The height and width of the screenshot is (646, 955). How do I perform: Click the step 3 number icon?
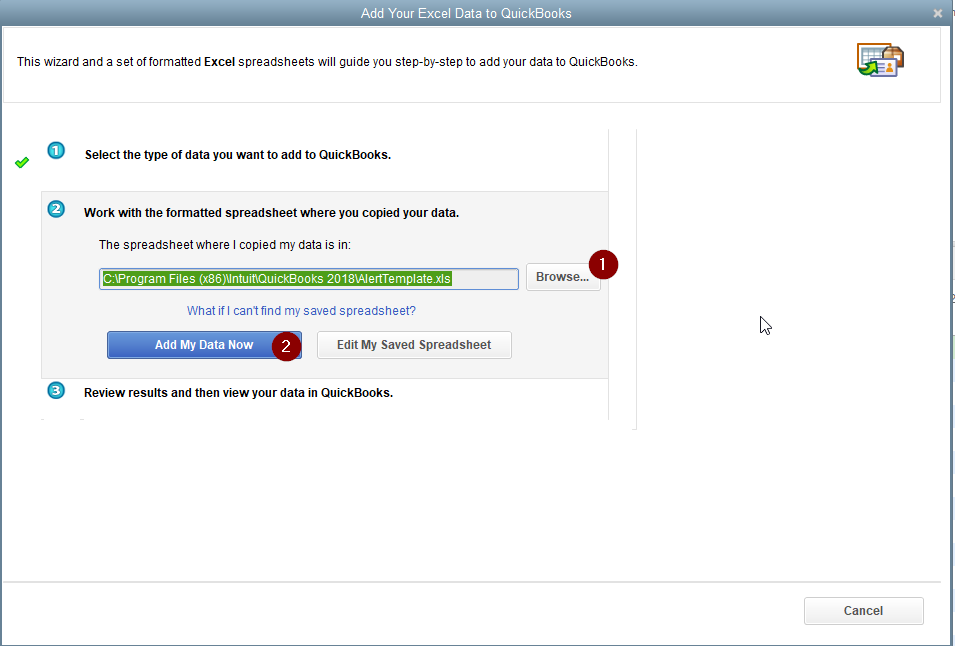[56, 390]
